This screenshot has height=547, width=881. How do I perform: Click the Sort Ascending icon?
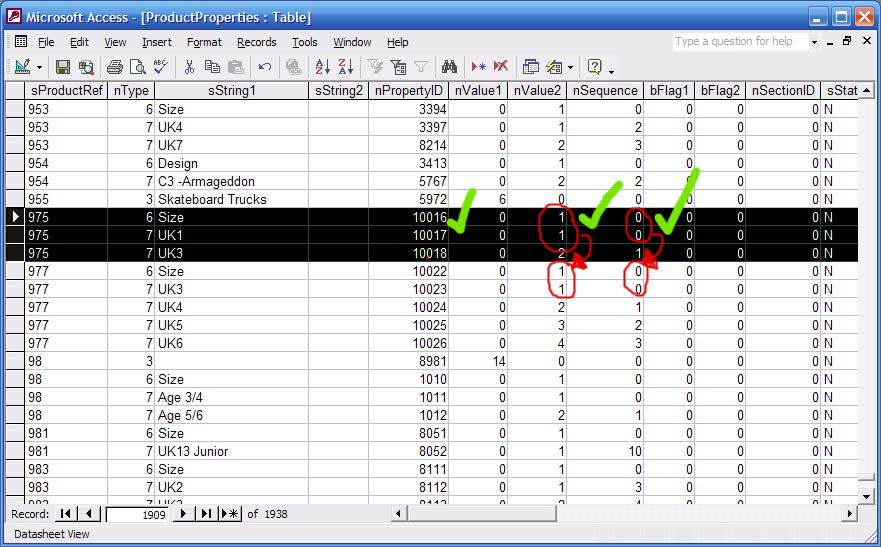[322, 67]
